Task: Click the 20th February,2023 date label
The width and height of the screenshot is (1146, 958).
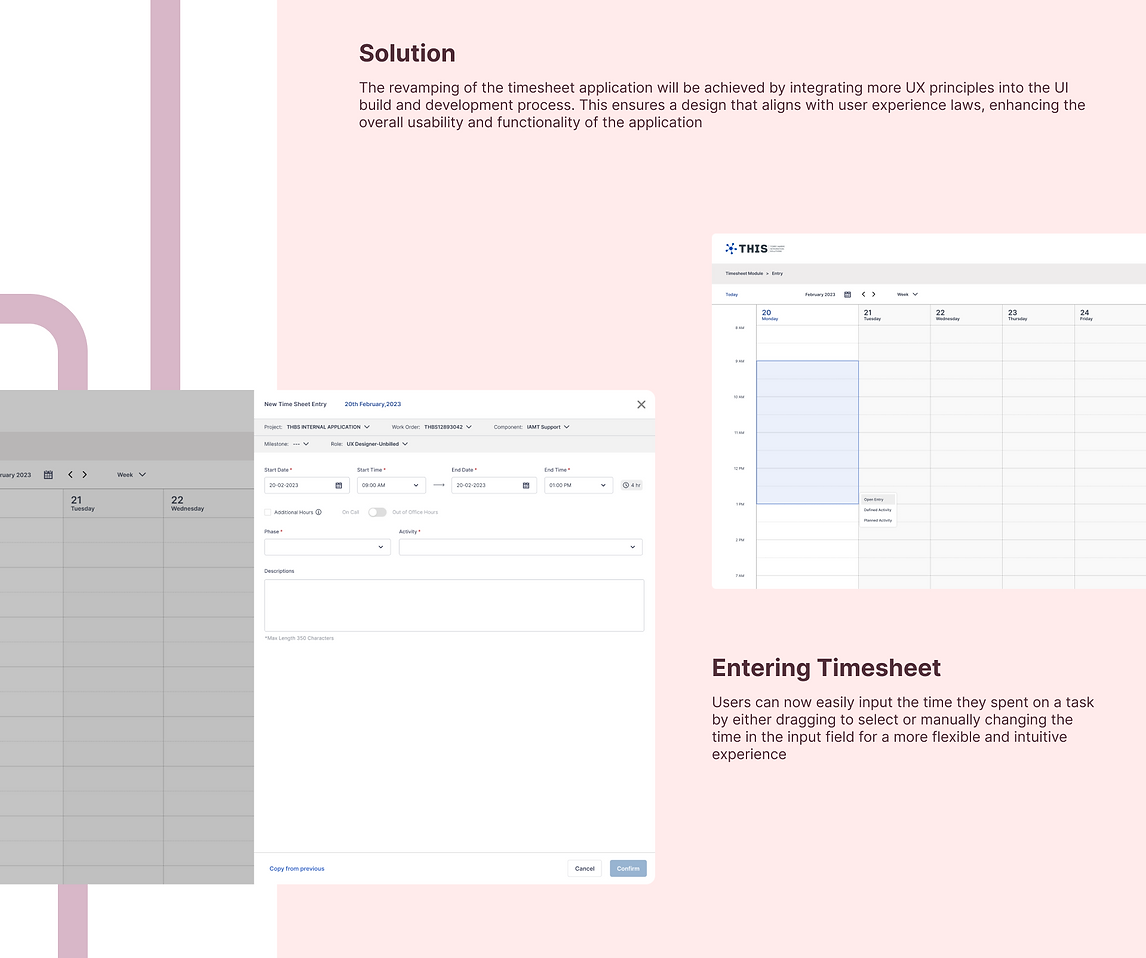Action: click(373, 404)
